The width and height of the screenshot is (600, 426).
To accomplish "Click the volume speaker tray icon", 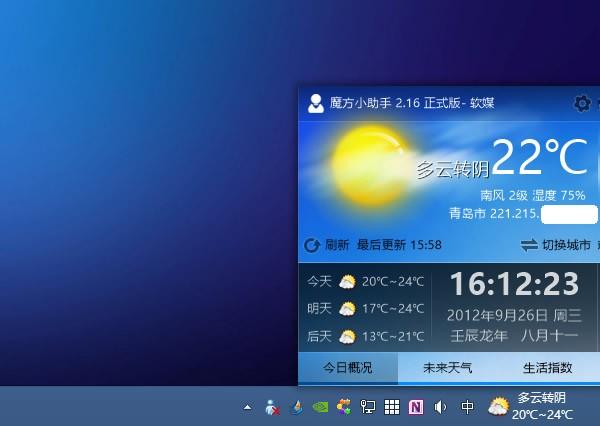I will [440, 407].
